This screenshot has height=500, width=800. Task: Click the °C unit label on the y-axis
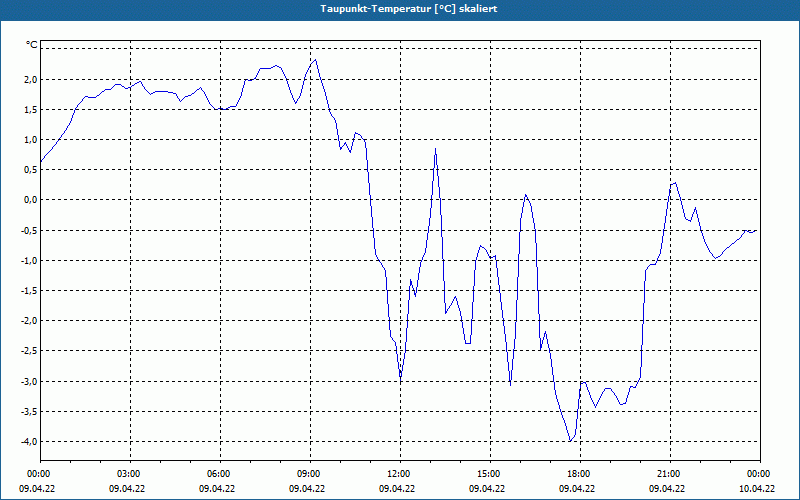pyautogui.click(x=32, y=45)
